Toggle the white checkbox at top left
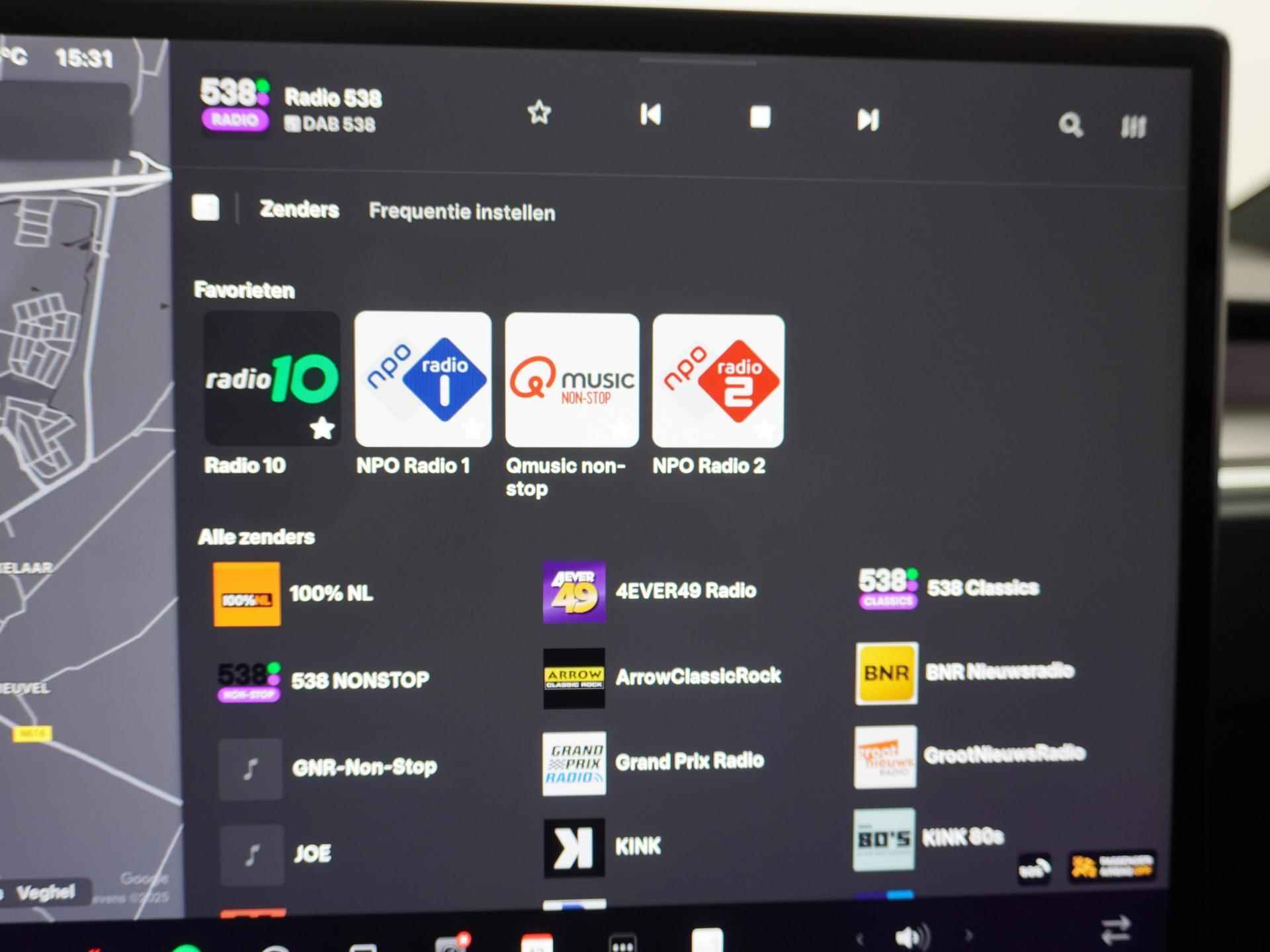 (210, 210)
